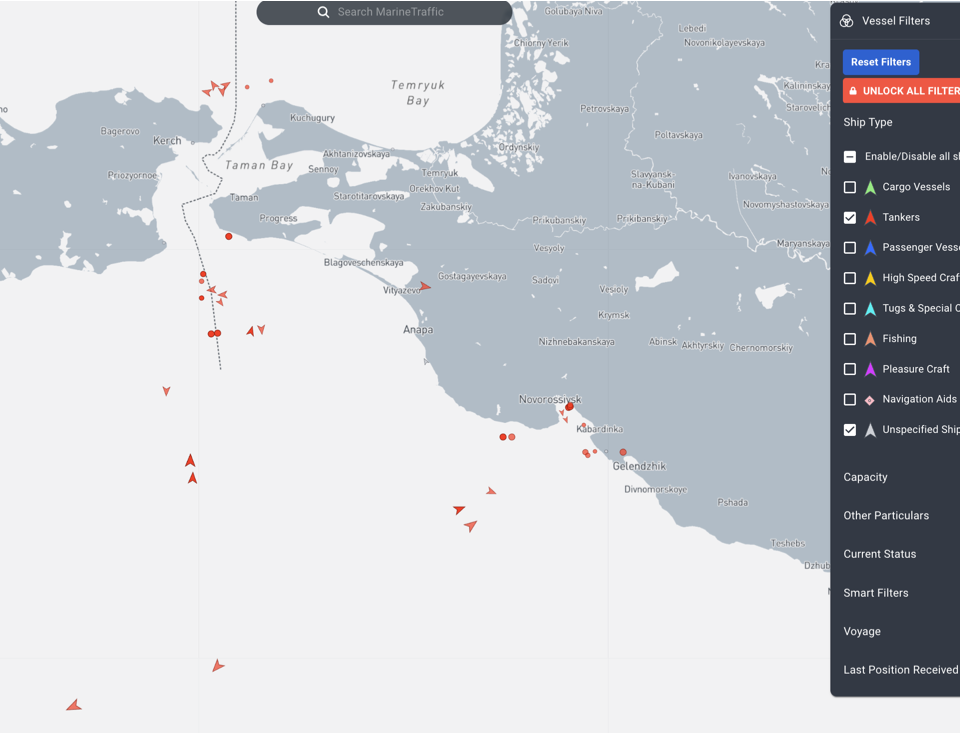The width and height of the screenshot is (960, 733).
Task: Click the Search MarineTraffic input field
Action: [x=400, y=12]
